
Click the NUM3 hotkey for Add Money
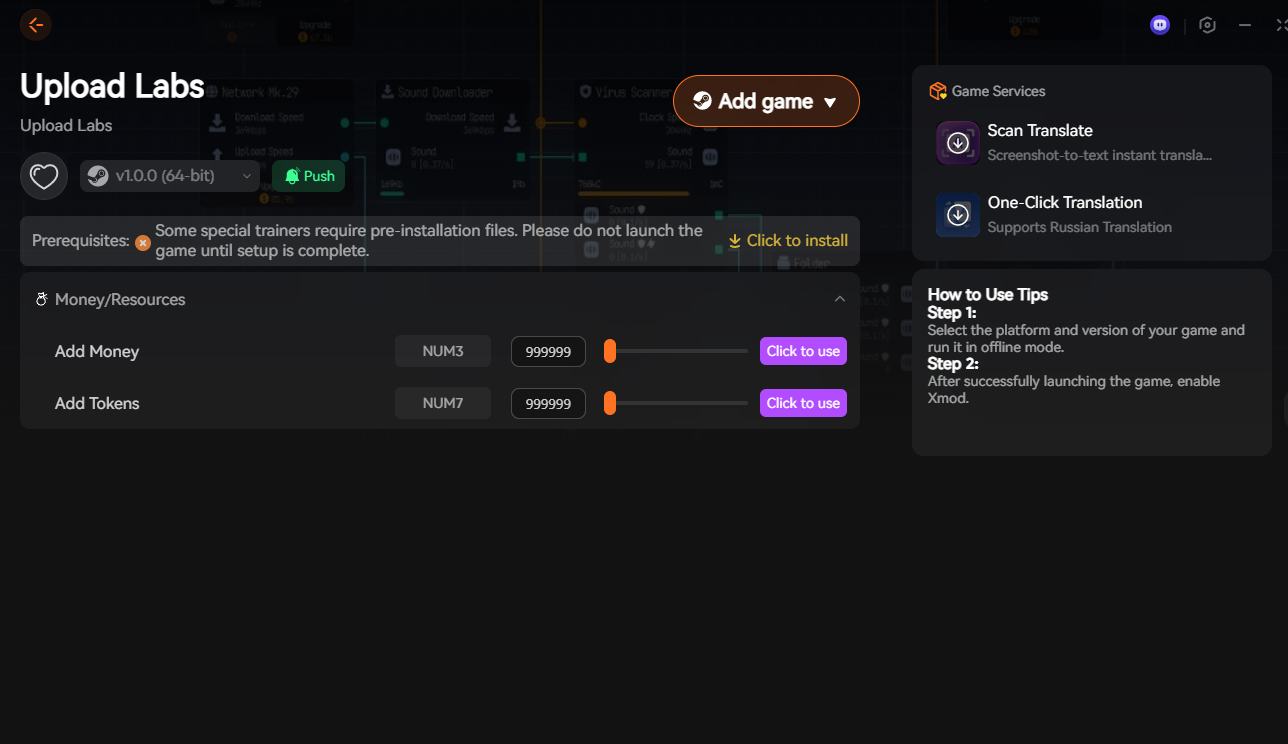pyautogui.click(x=443, y=351)
